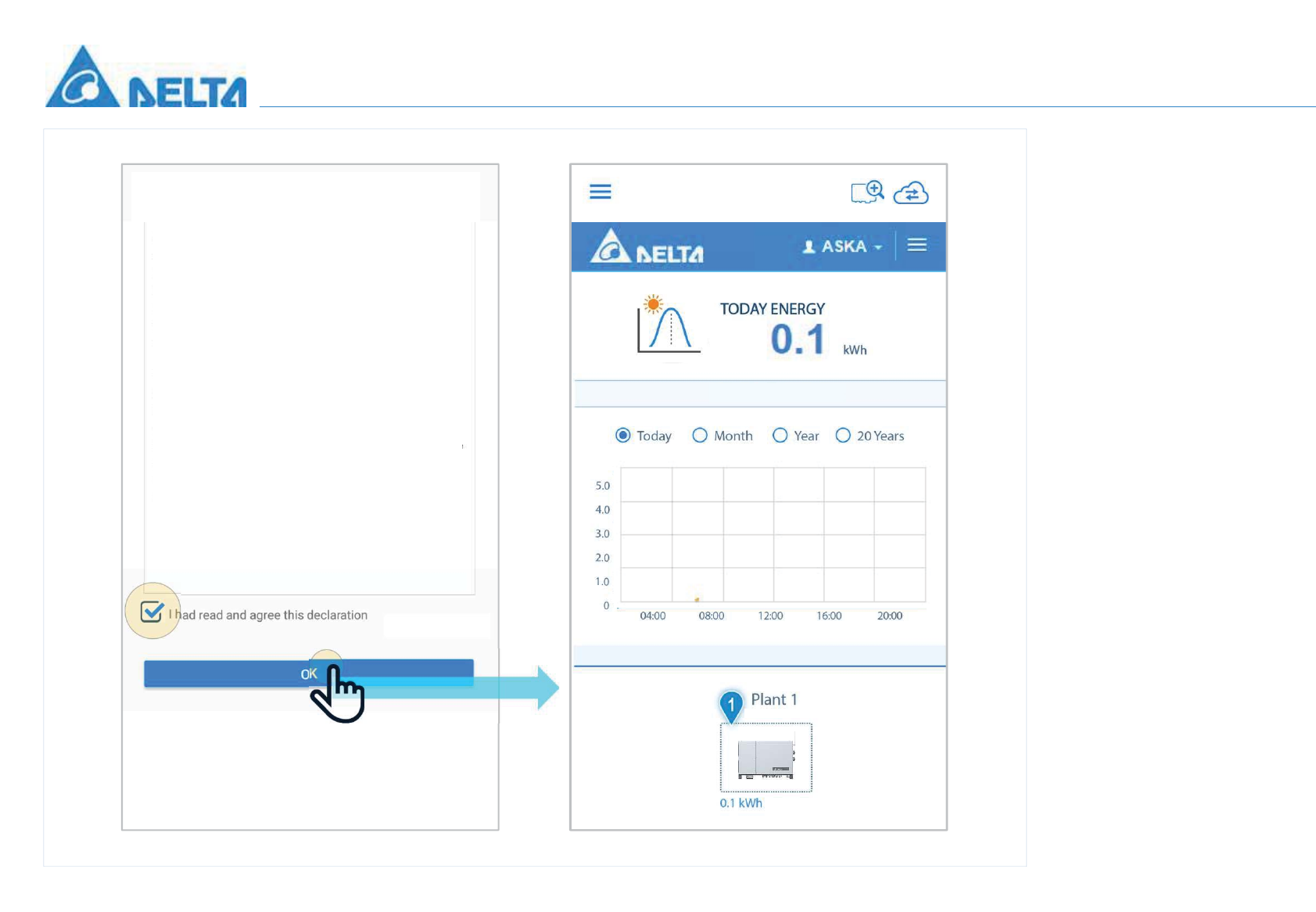The height and width of the screenshot is (912, 1316).
Task: Select the Today radio button
Action: 622,436
